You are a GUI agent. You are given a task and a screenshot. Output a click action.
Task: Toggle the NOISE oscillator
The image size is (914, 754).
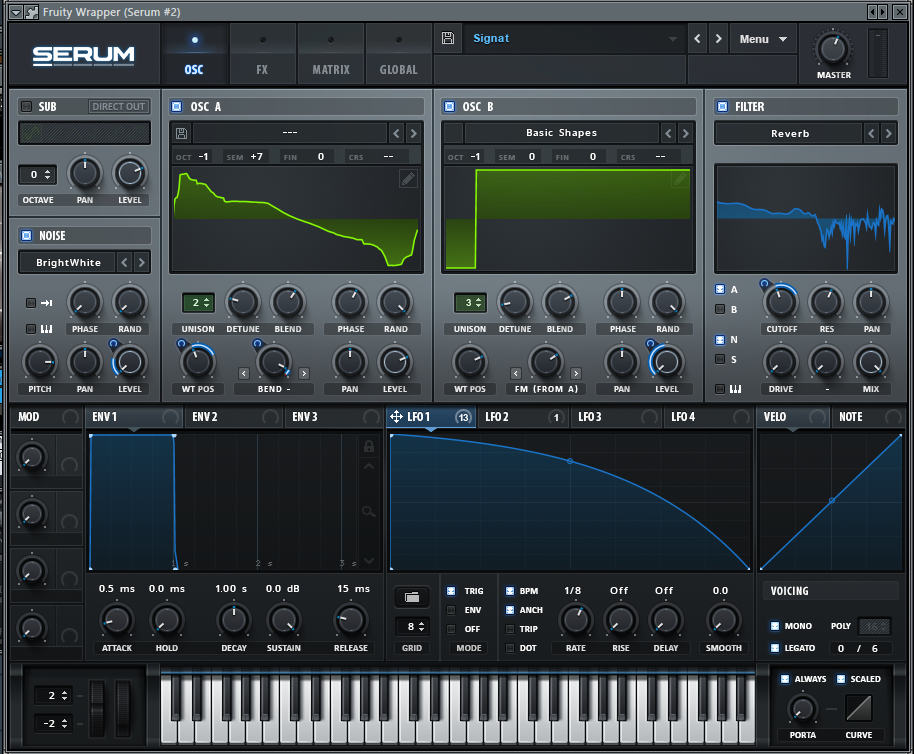tap(26, 235)
